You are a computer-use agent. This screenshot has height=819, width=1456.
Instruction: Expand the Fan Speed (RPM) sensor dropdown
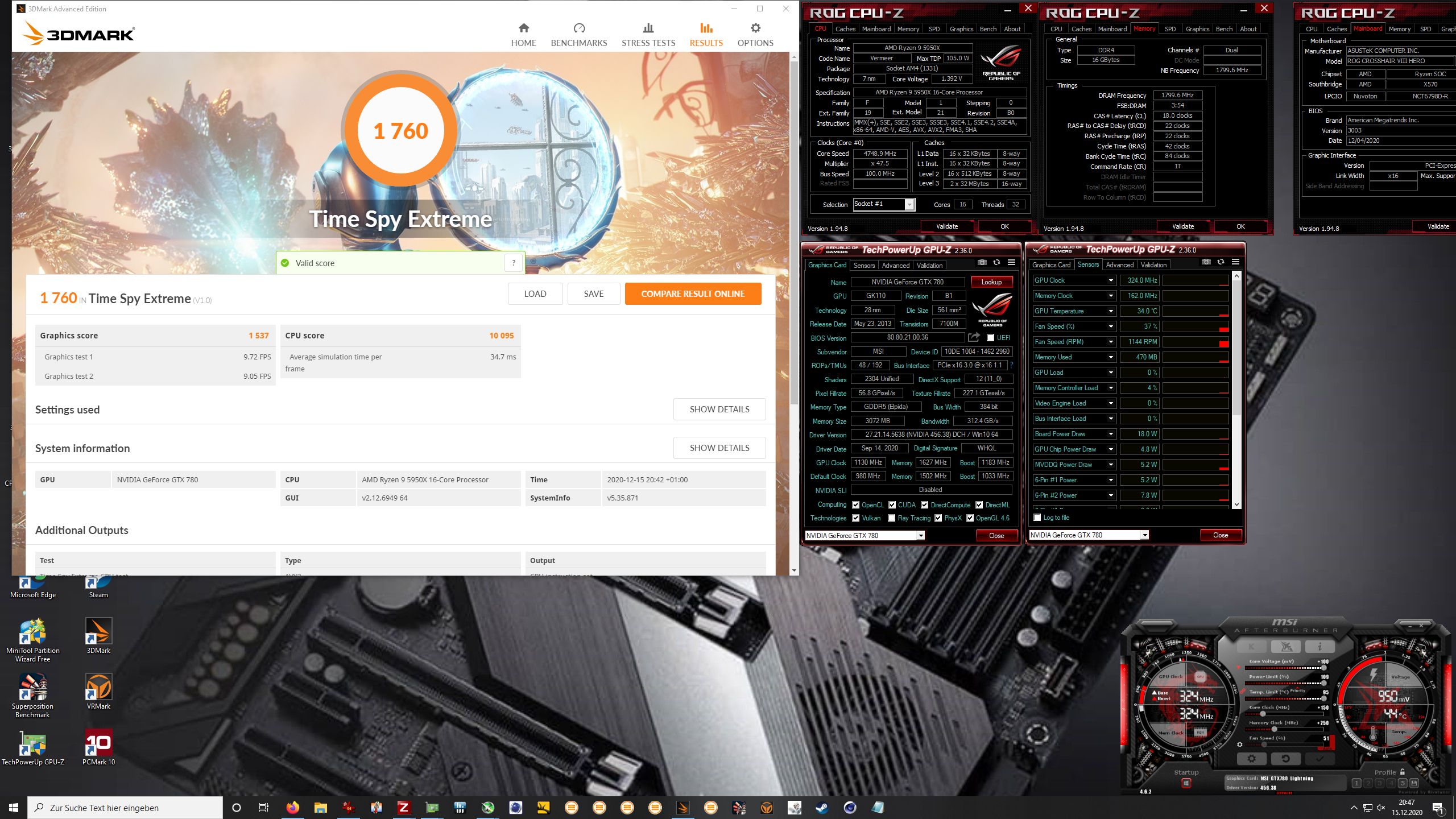1110,342
